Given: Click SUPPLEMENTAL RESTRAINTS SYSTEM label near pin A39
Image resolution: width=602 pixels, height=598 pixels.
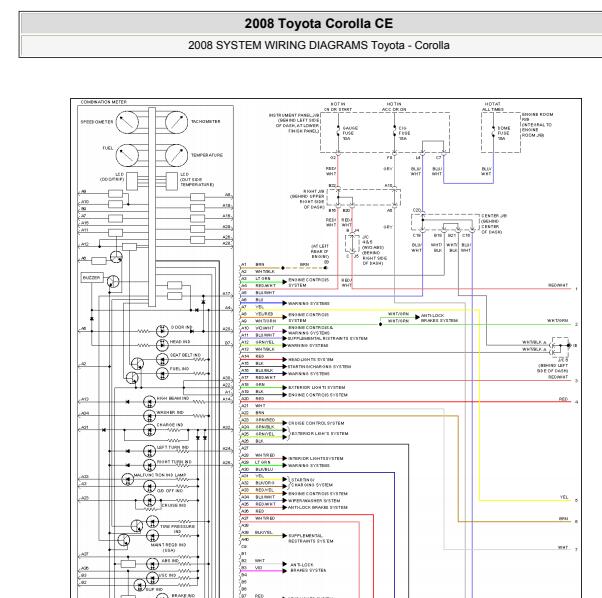Looking at the screenshot, I should [x=311, y=538].
